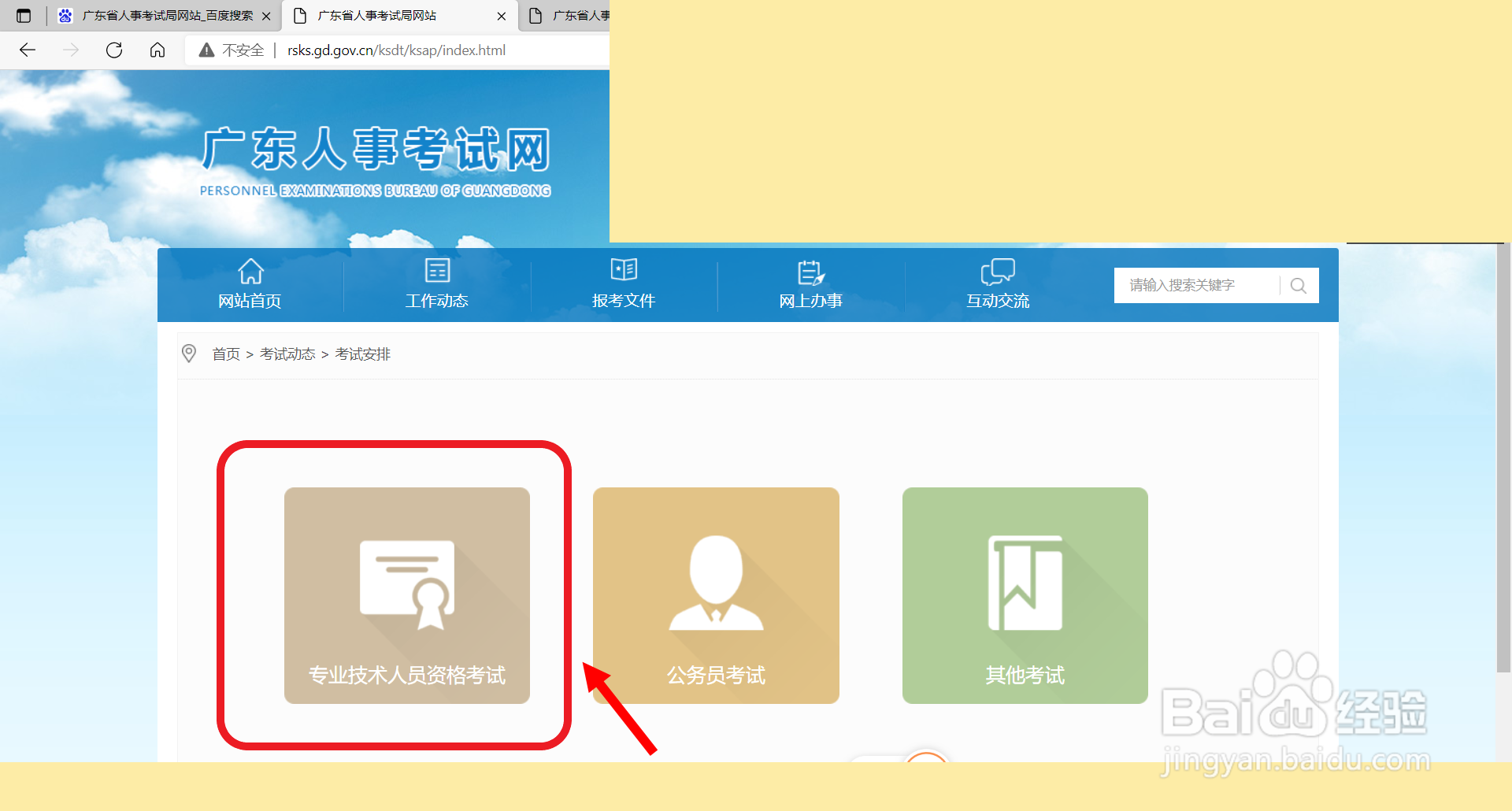Click the page vertical scrollbar
Image resolution: width=1512 pixels, height=811 pixels.
pyautogui.click(x=1503, y=457)
